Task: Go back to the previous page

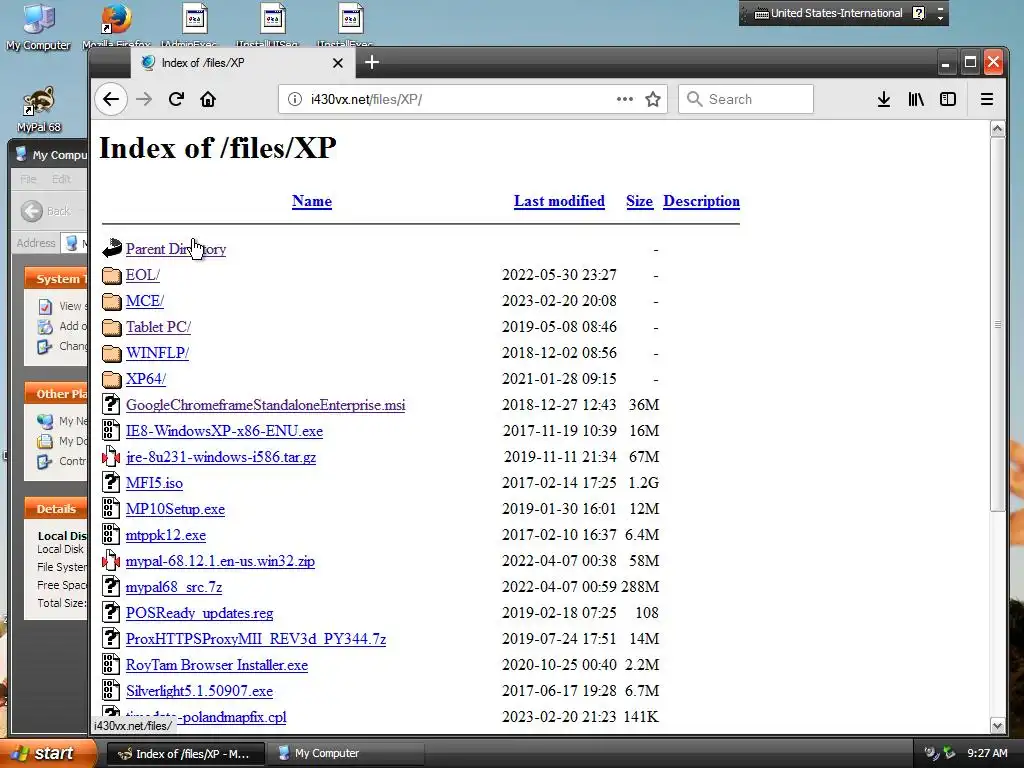Action: (x=111, y=99)
